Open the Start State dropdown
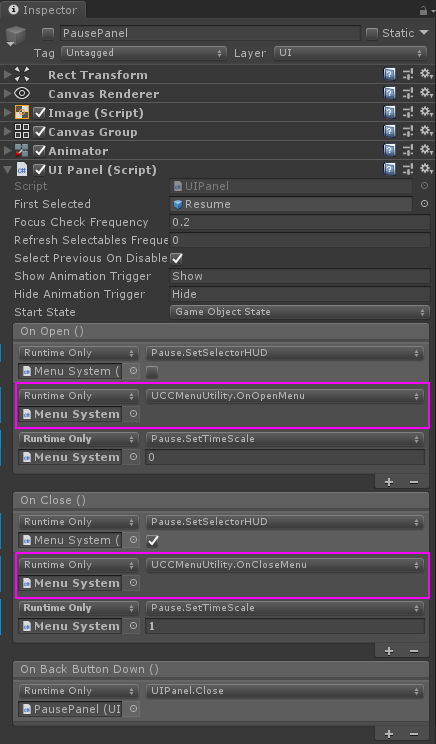Image resolution: width=436 pixels, height=744 pixels. click(x=299, y=312)
